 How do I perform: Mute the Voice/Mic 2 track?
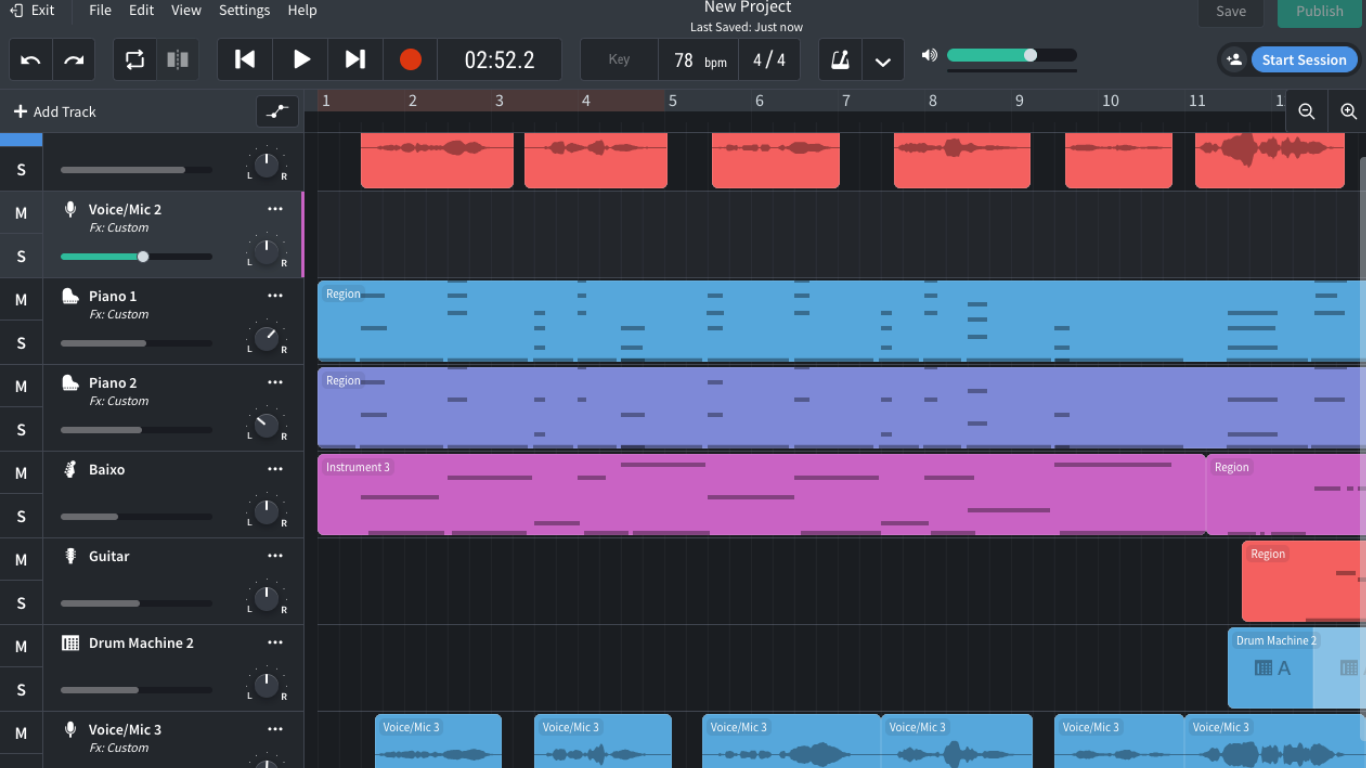tap(21, 213)
